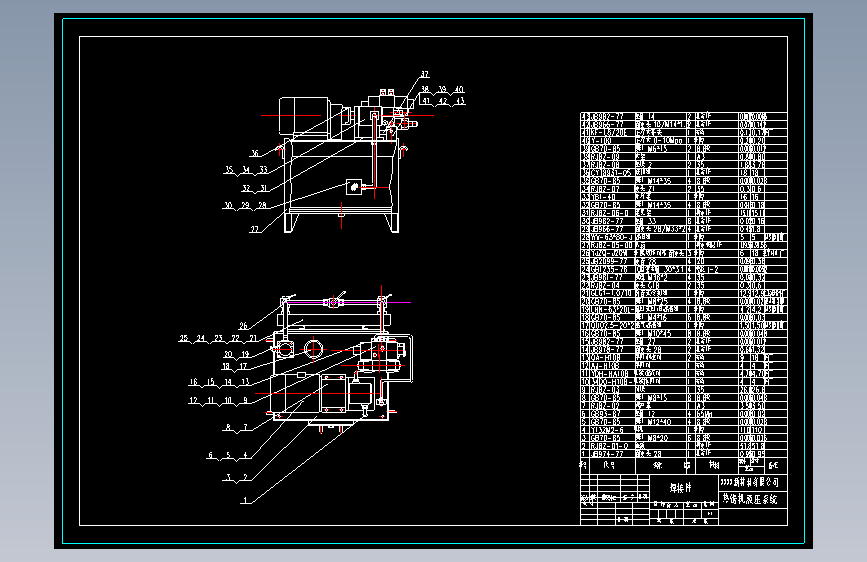Select callout number 3 in plan view
867x562 pixels.
(228, 477)
